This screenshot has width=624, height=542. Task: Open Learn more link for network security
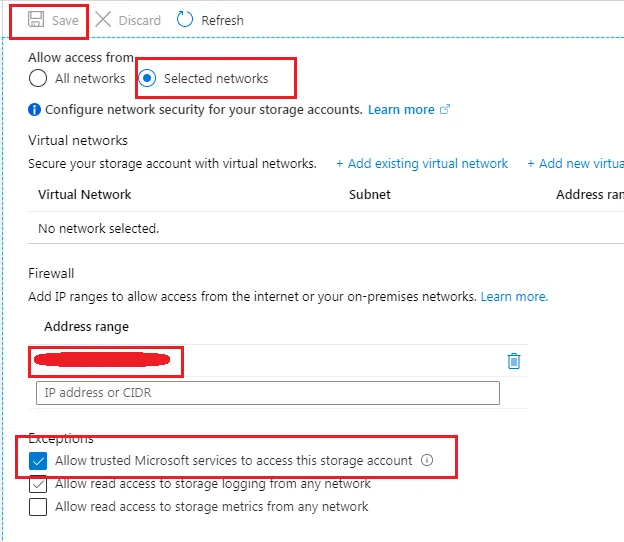(401, 109)
